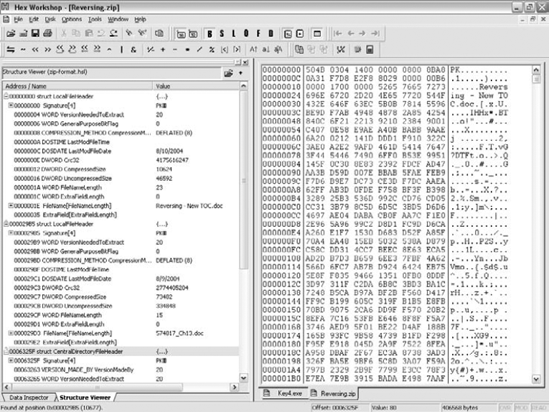Open the Disk menu
Image resolution: width=549 pixels, height=412 pixels.
click(50, 19)
